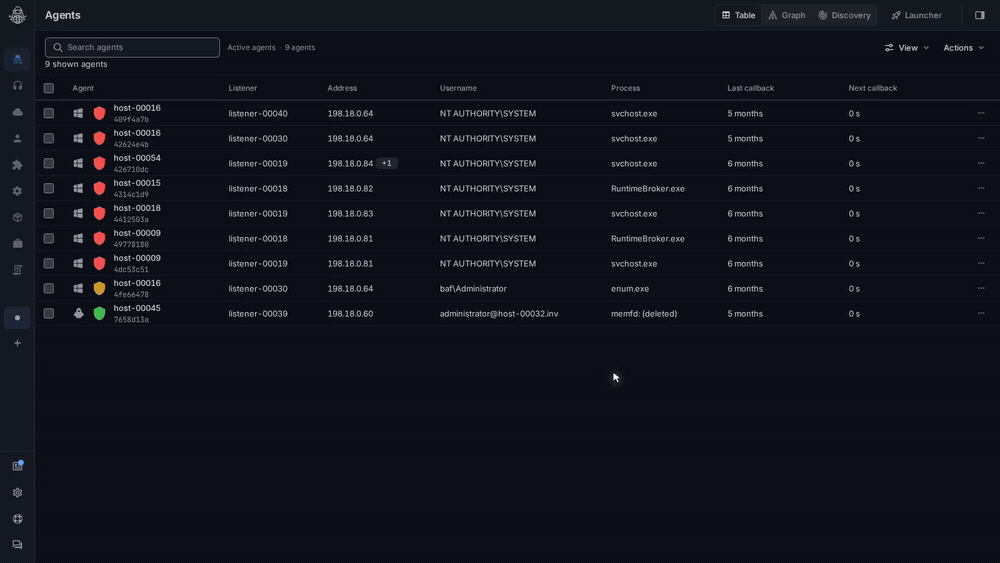The image size is (1000, 563).
Task: Check the box for host-00015
Action: 48,188
